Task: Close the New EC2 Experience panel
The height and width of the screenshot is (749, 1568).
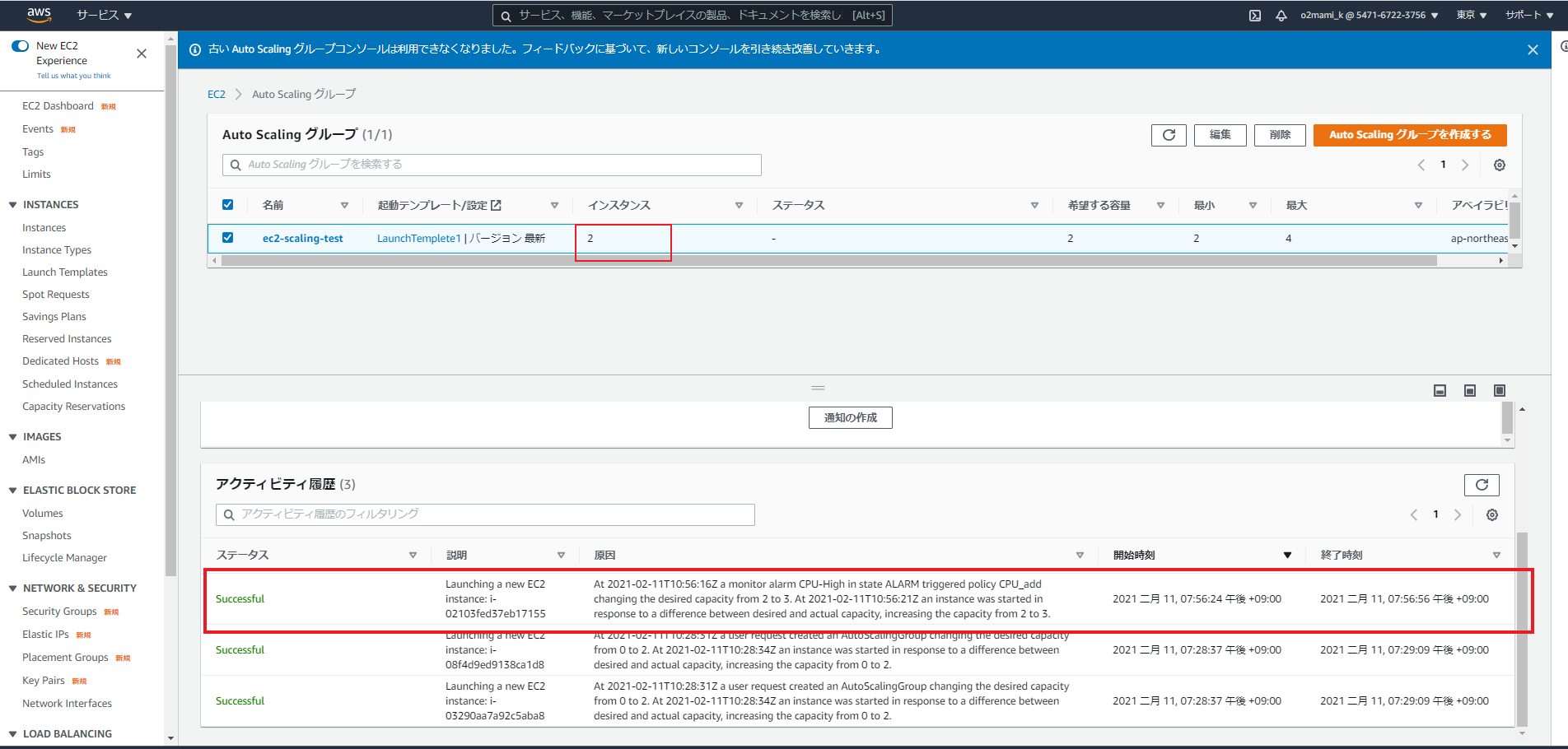Action: (142, 53)
